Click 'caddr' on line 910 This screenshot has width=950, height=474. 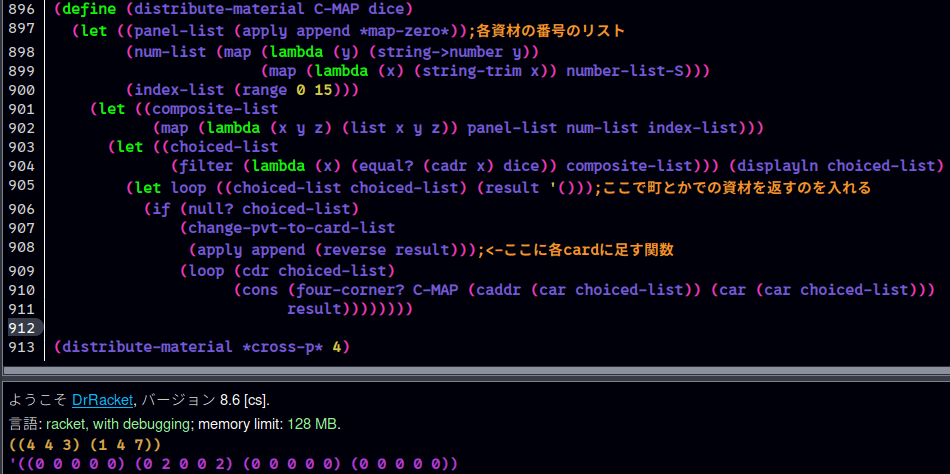(499, 290)
